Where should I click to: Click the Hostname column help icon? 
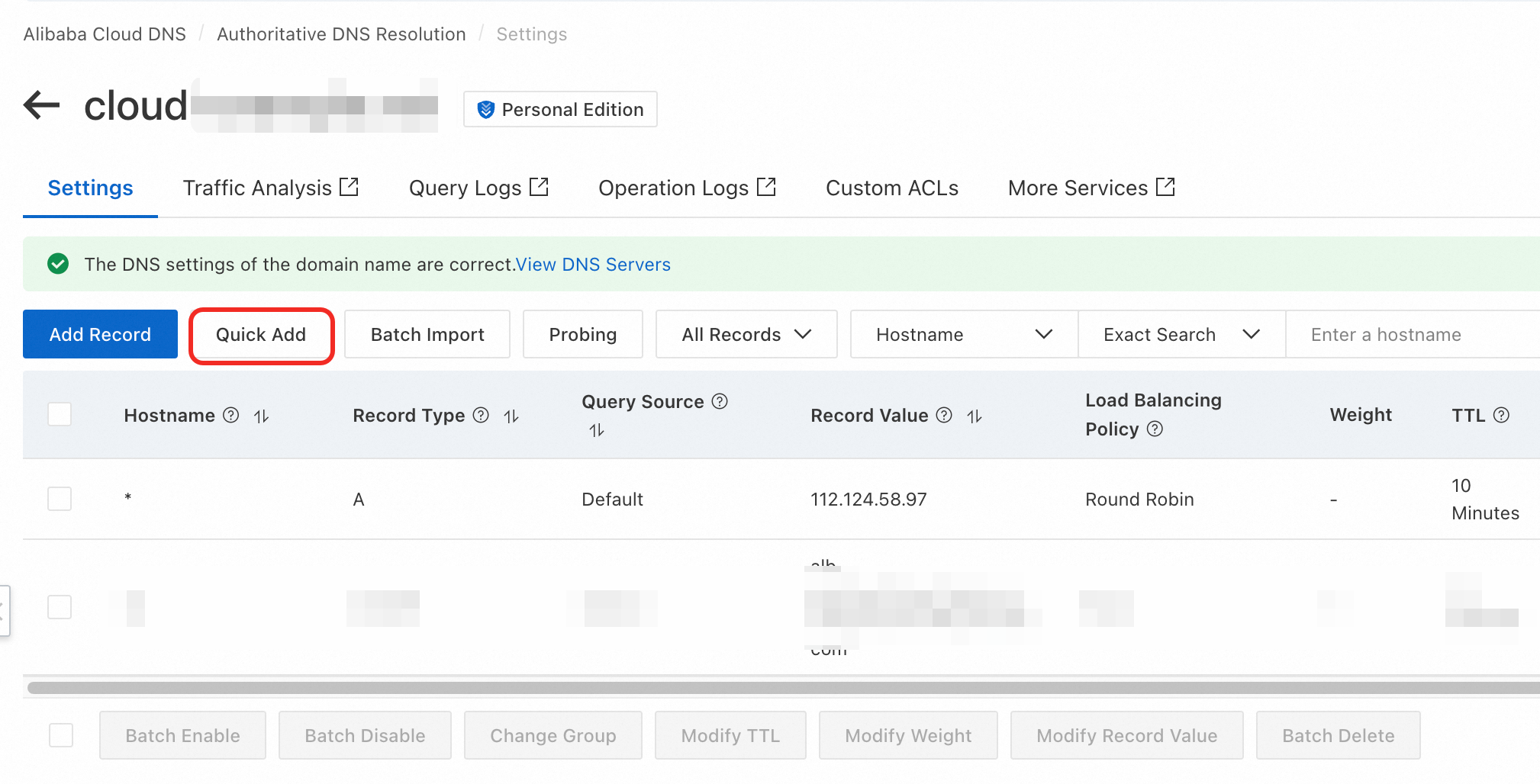point(231,415)
